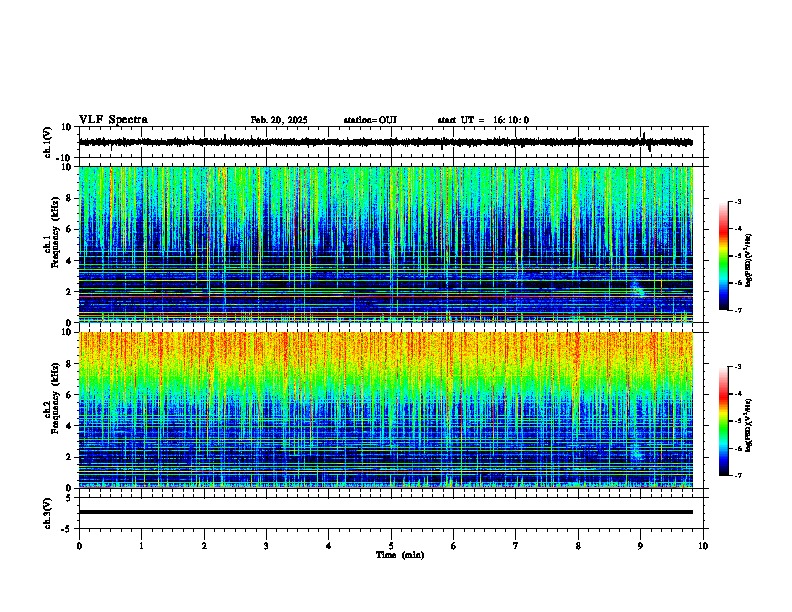Select the "ch.3(V)" axis label
Viewport: 792px width, 612px height.
48,513
